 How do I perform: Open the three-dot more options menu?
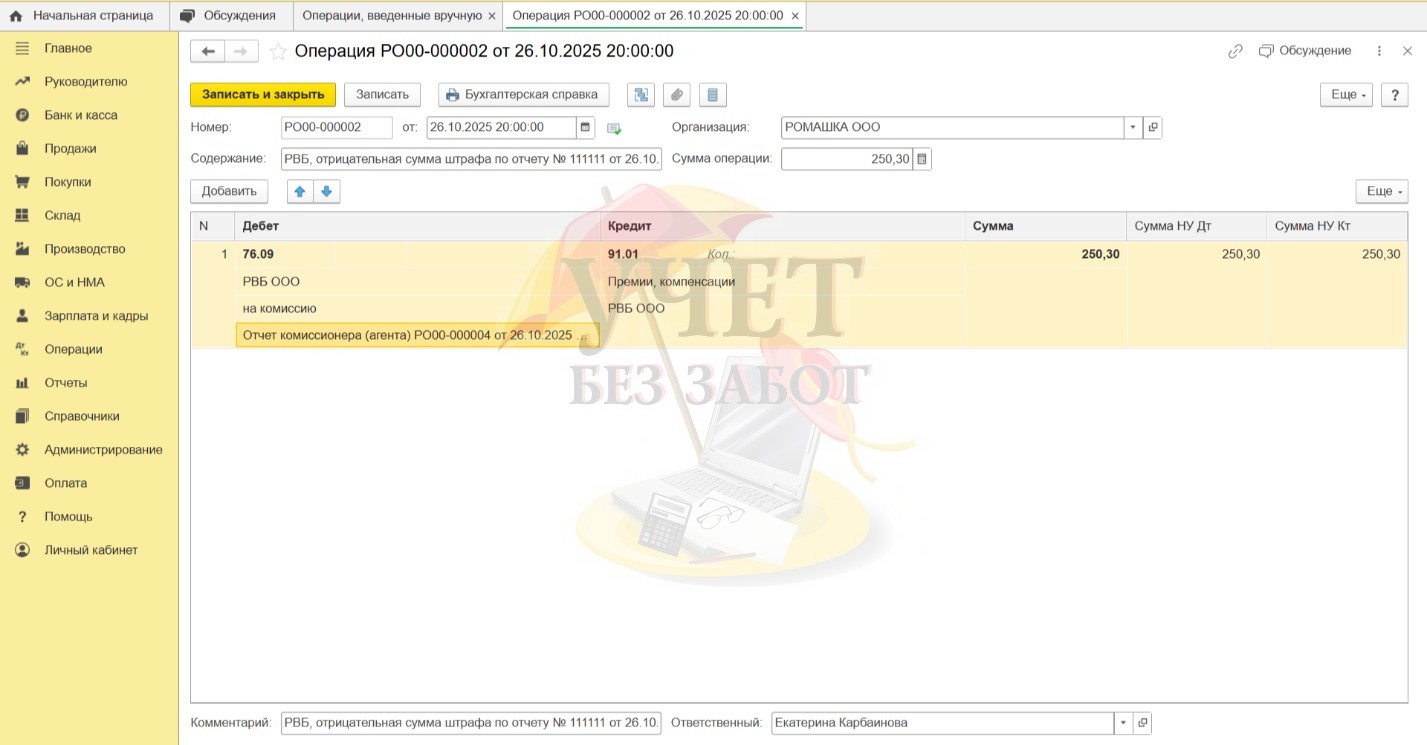tap(1379, 51)
